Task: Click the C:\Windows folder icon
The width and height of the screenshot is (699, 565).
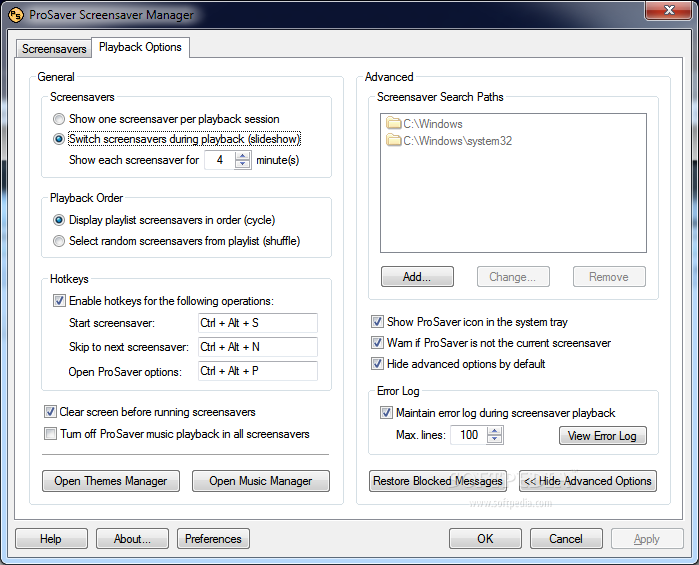Action: (394, 123)
